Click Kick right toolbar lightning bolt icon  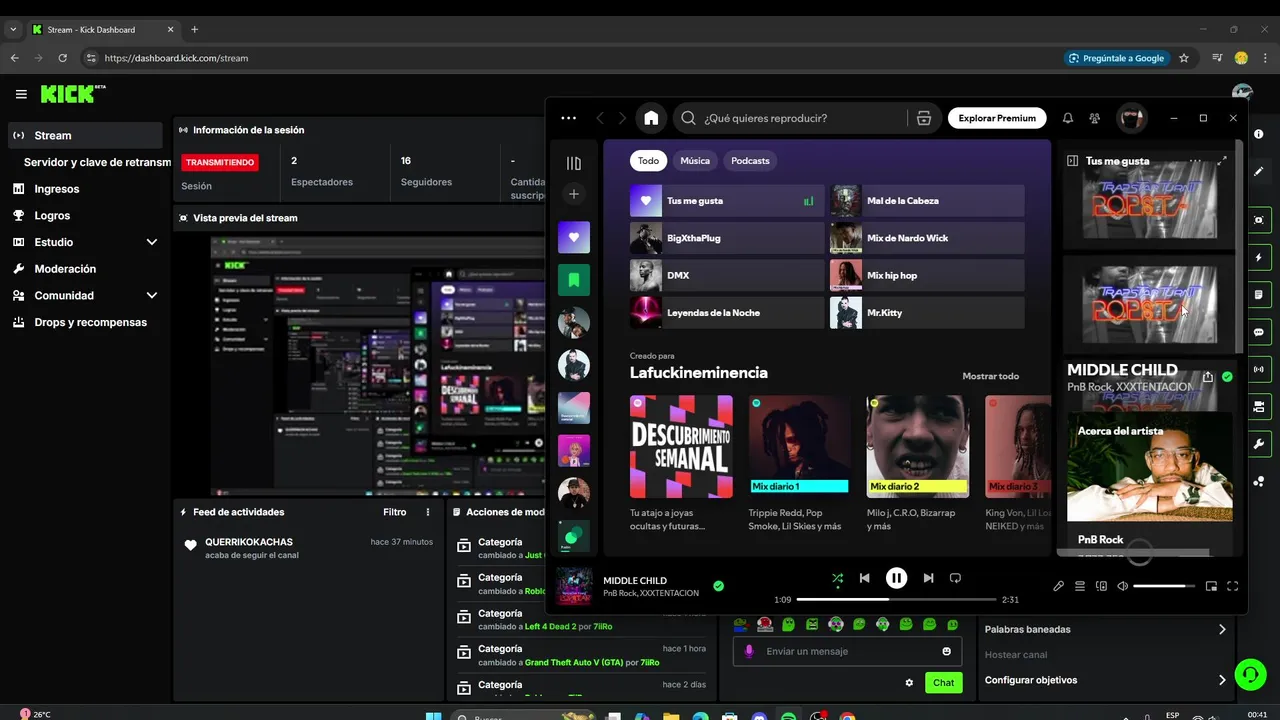(x=1258, y=257)
